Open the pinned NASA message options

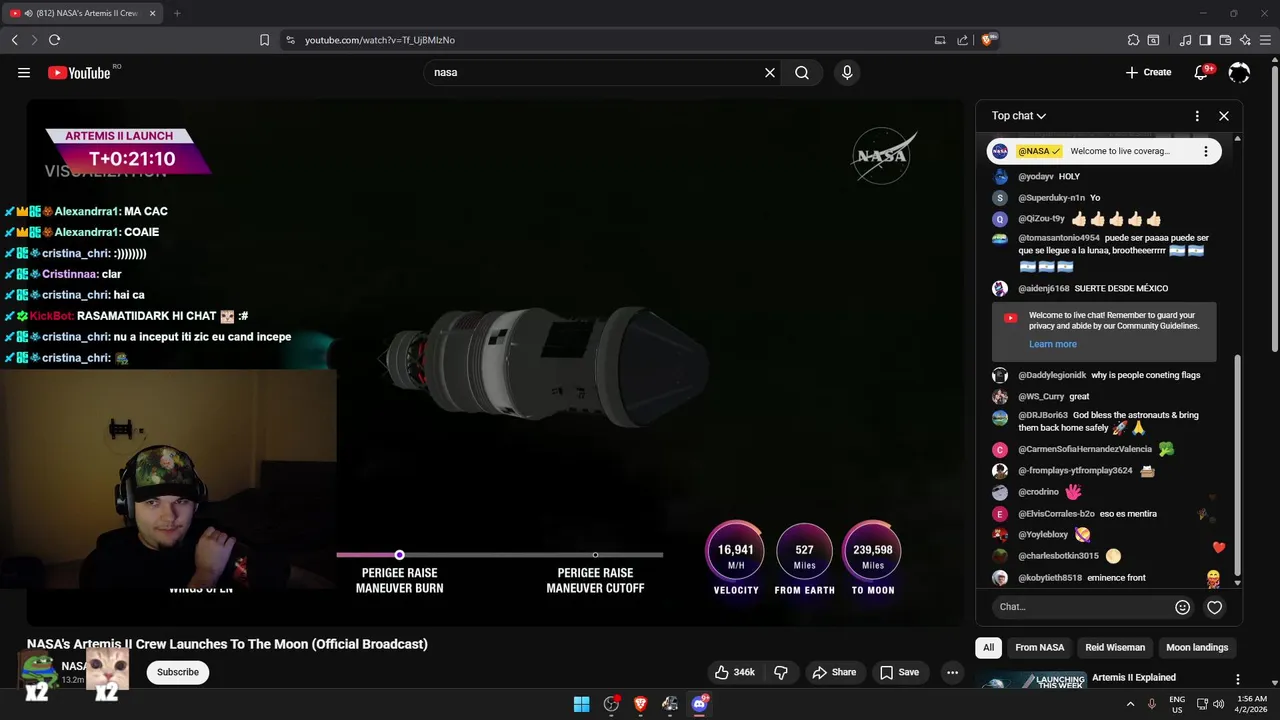pyautogui.click(x=1205, y=151)
